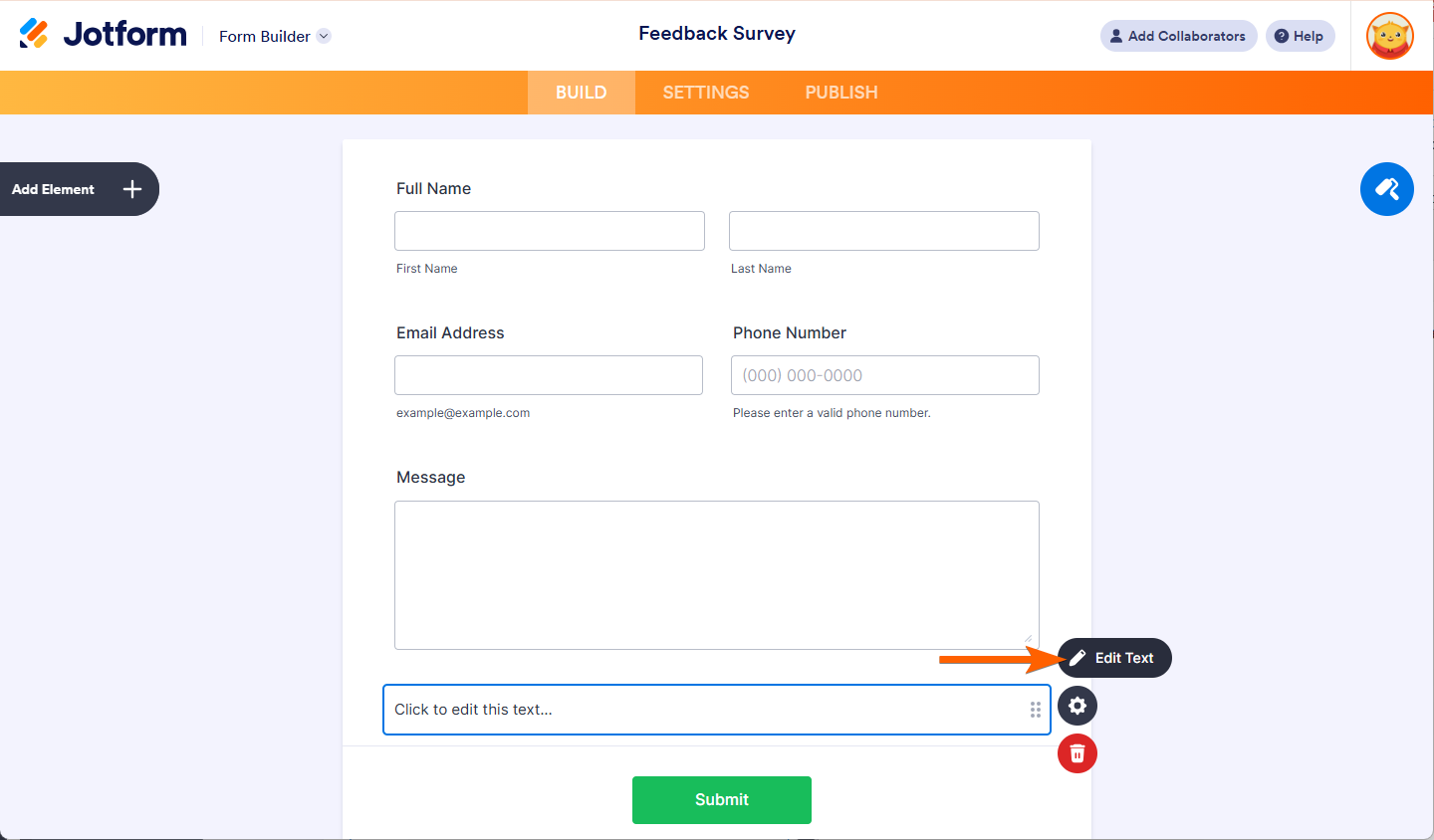Screen dimensions: 1434x840
Task: Click the First Name input field
Action: pyautogui.click(x=550, y=231)
